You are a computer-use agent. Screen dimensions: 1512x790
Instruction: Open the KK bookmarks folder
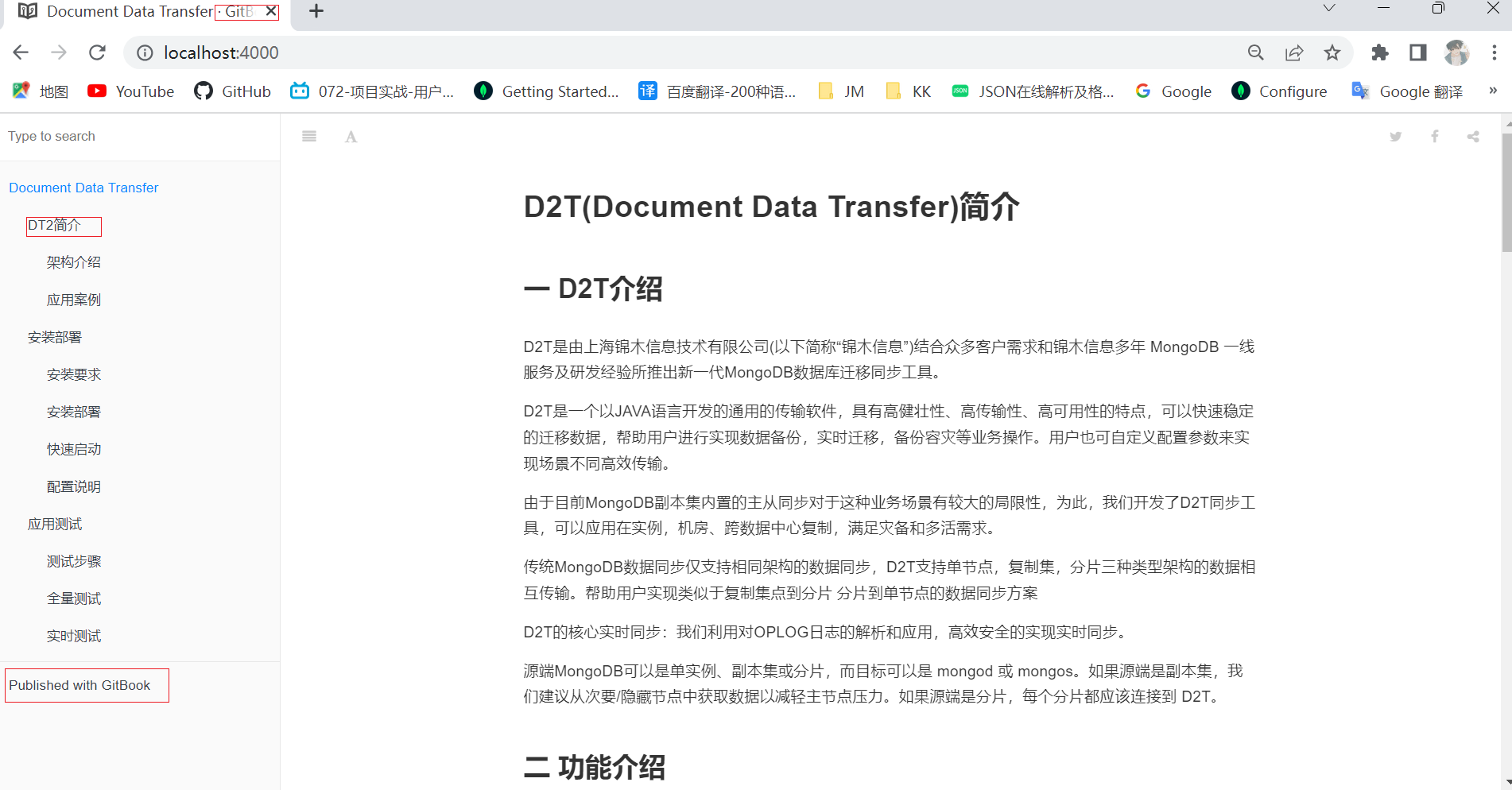[x=909, y=91]
